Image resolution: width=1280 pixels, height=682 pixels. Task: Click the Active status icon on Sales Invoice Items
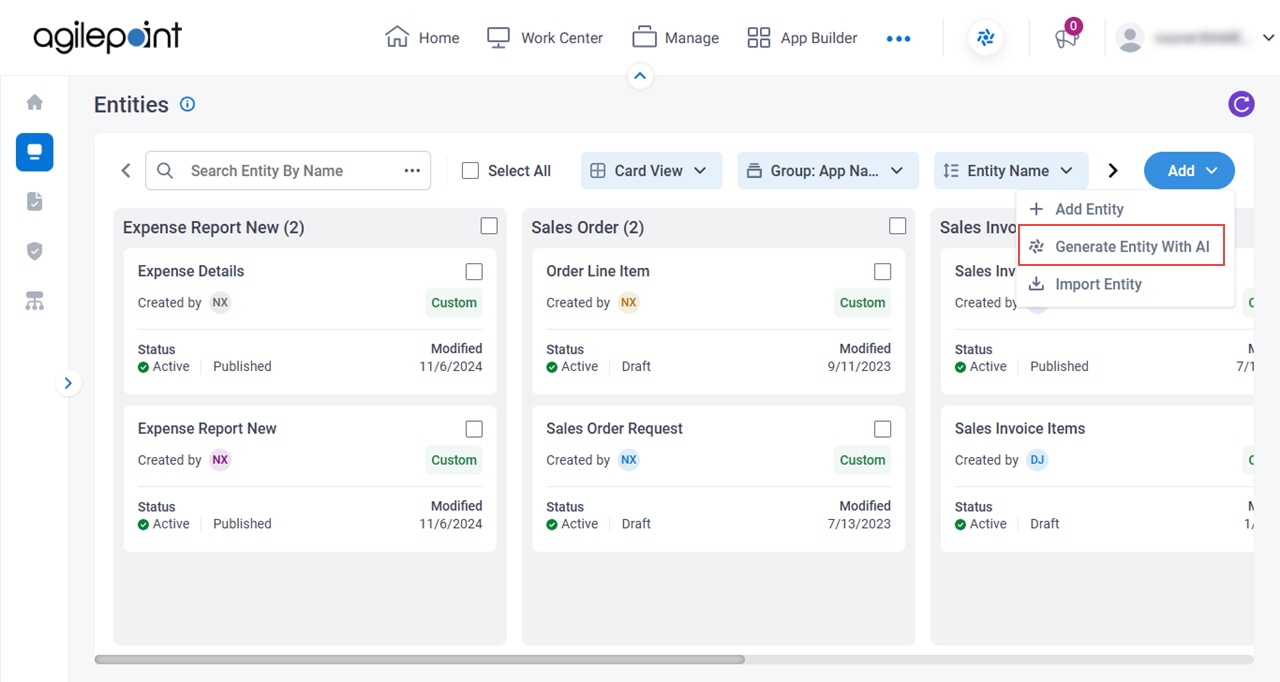click(961, 524)
